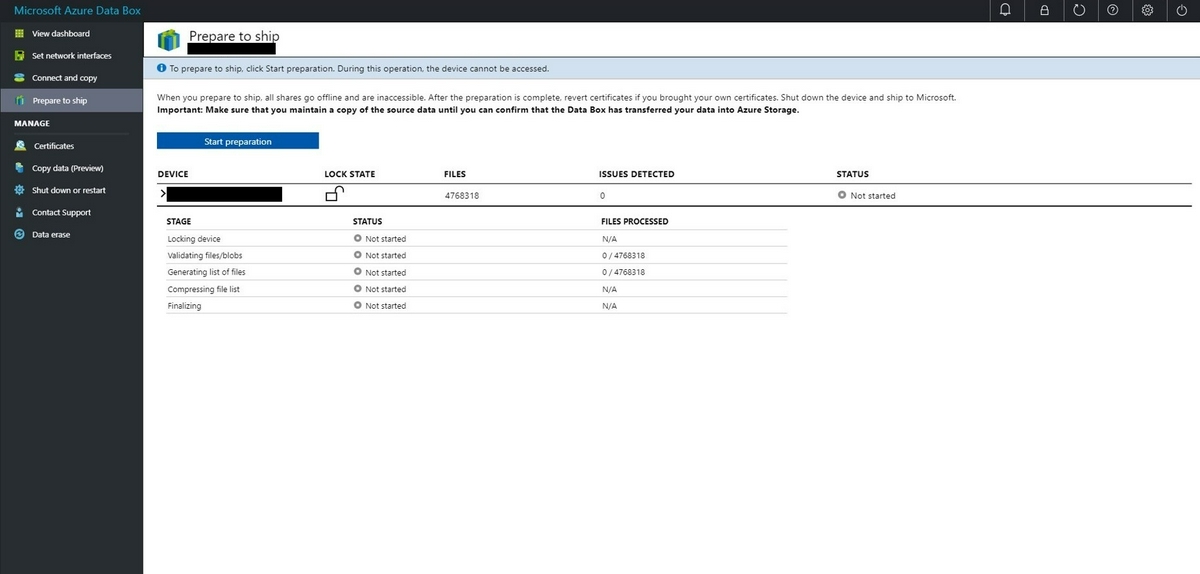This screenshot has width=1200, height=574.
Task: Click Generating list 0 / 4768318 value
Action: tap(623, 272)
